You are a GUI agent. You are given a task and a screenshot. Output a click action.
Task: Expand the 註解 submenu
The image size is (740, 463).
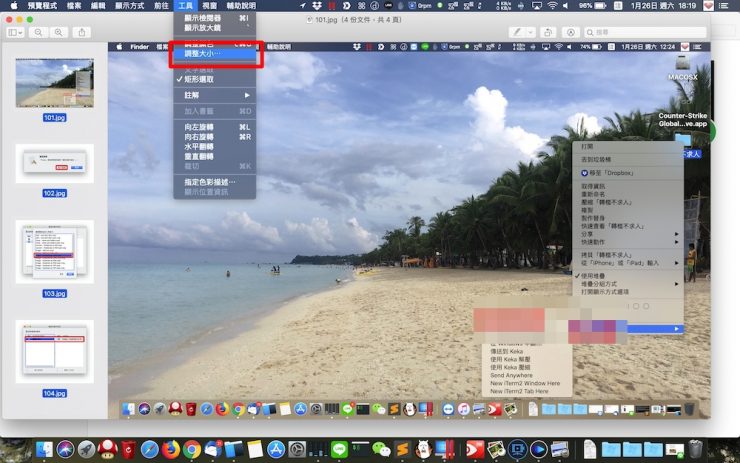(x=214, y=94)
